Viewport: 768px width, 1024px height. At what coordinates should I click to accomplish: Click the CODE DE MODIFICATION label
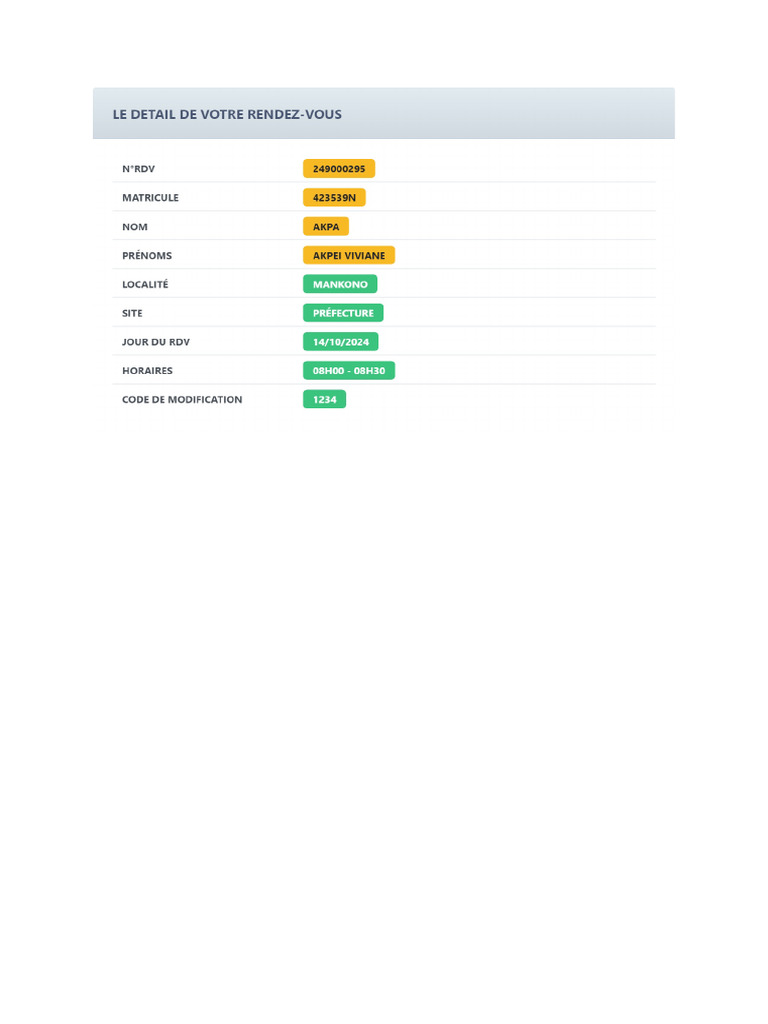coord(182,400)
